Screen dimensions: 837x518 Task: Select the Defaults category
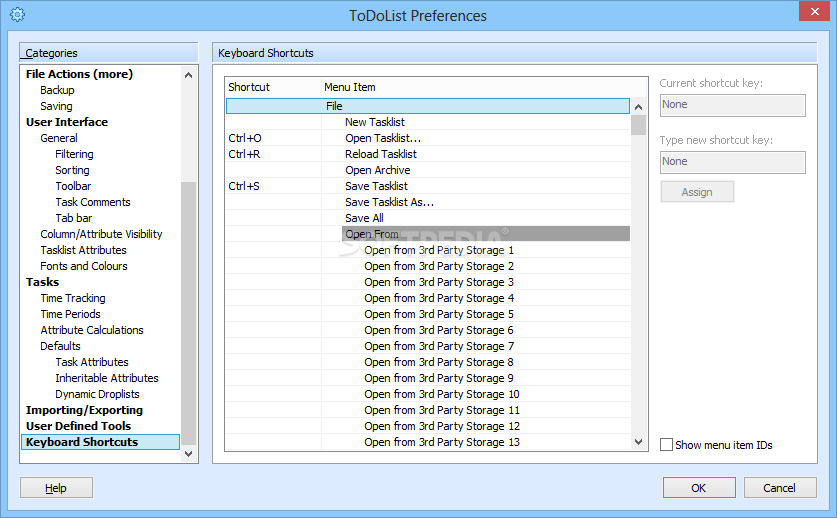click(x=60, y=346)
